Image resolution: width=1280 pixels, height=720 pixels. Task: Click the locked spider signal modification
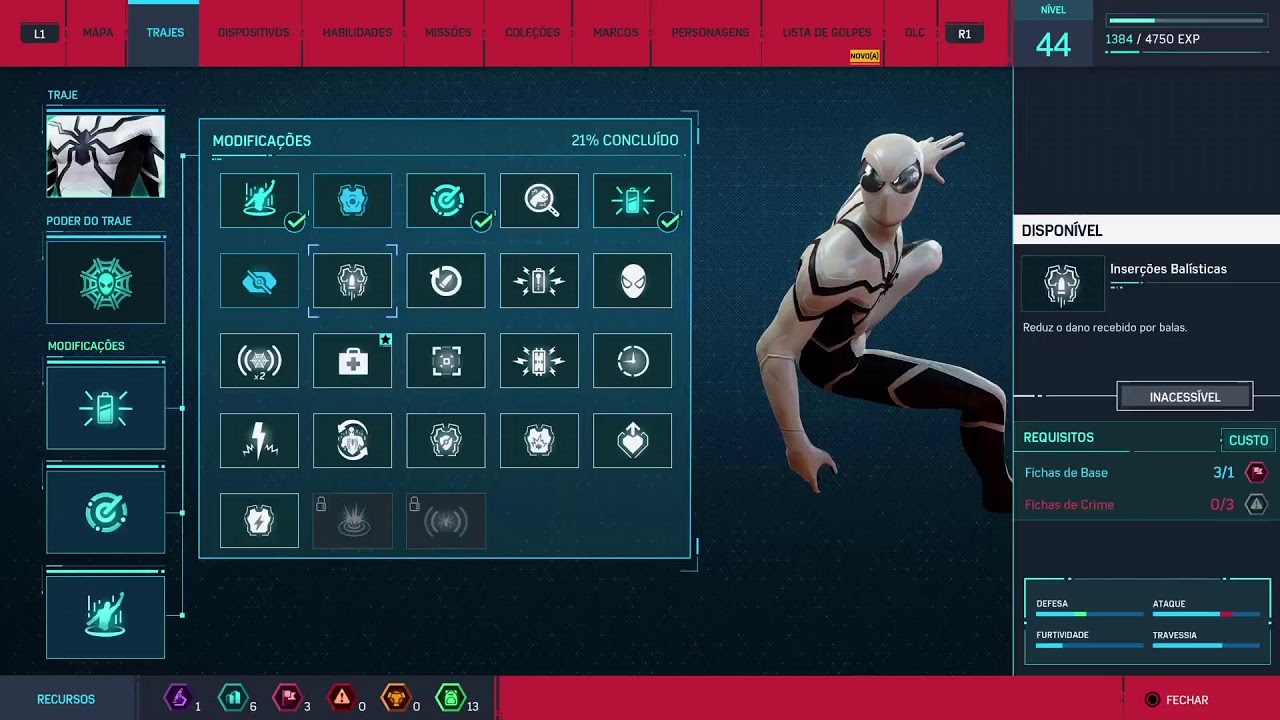coord(446,520)
